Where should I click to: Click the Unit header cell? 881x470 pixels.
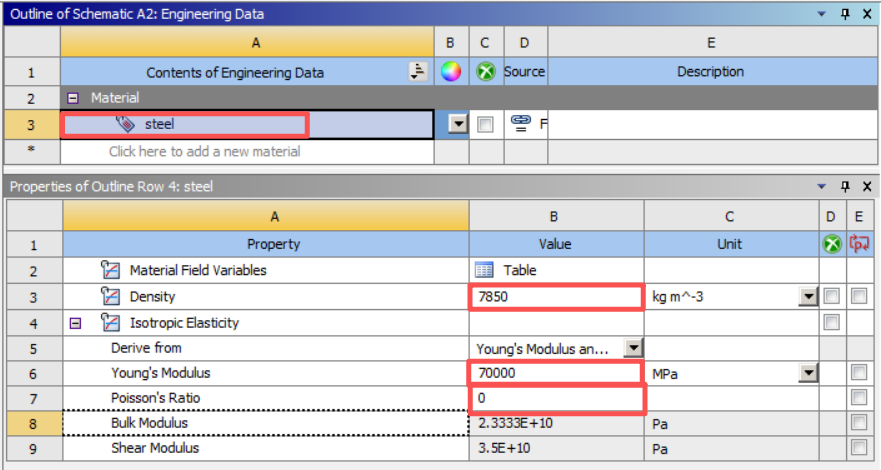pyautogui.click(x=730, y=244)
